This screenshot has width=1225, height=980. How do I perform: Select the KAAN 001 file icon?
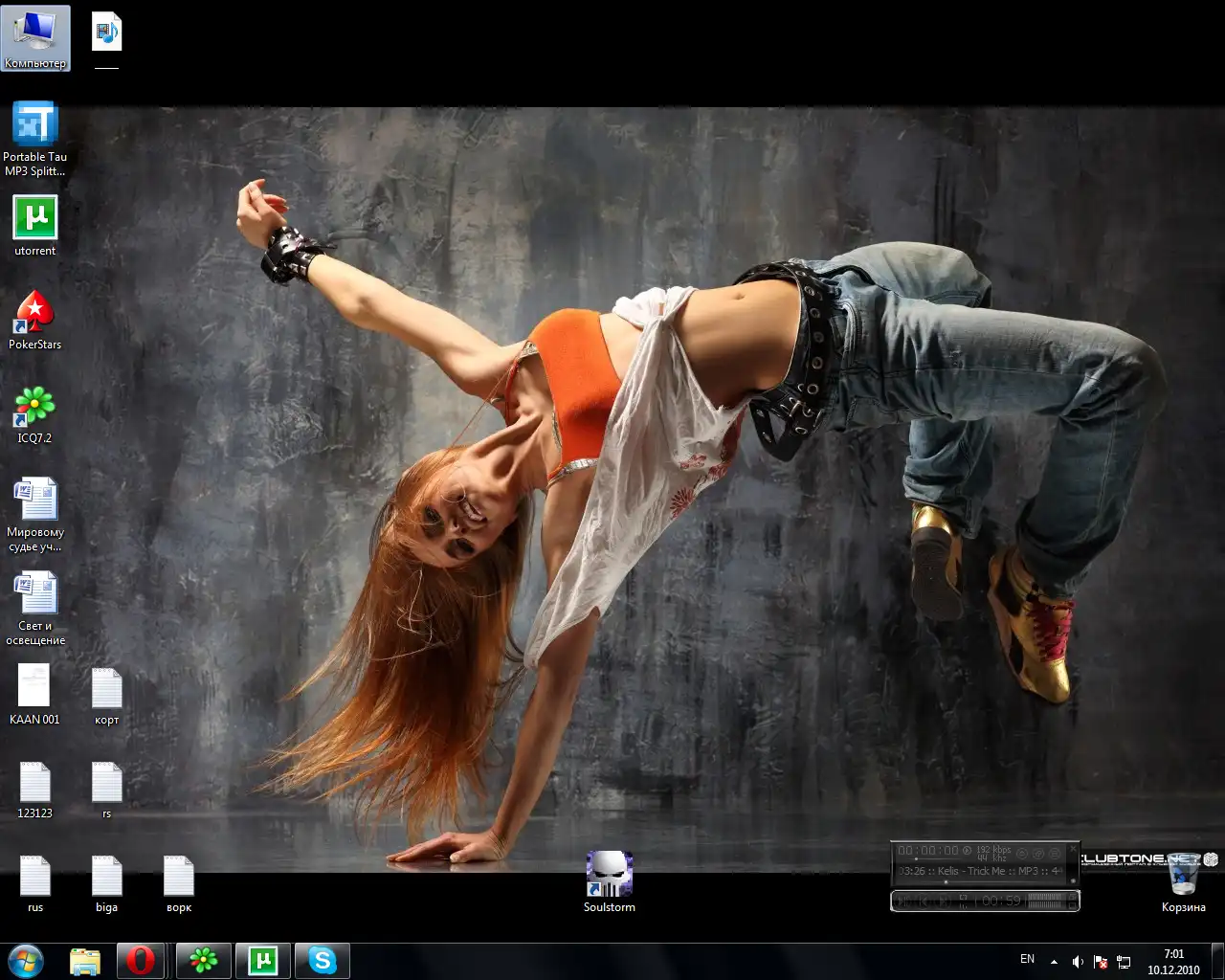(x=35, y=687)
